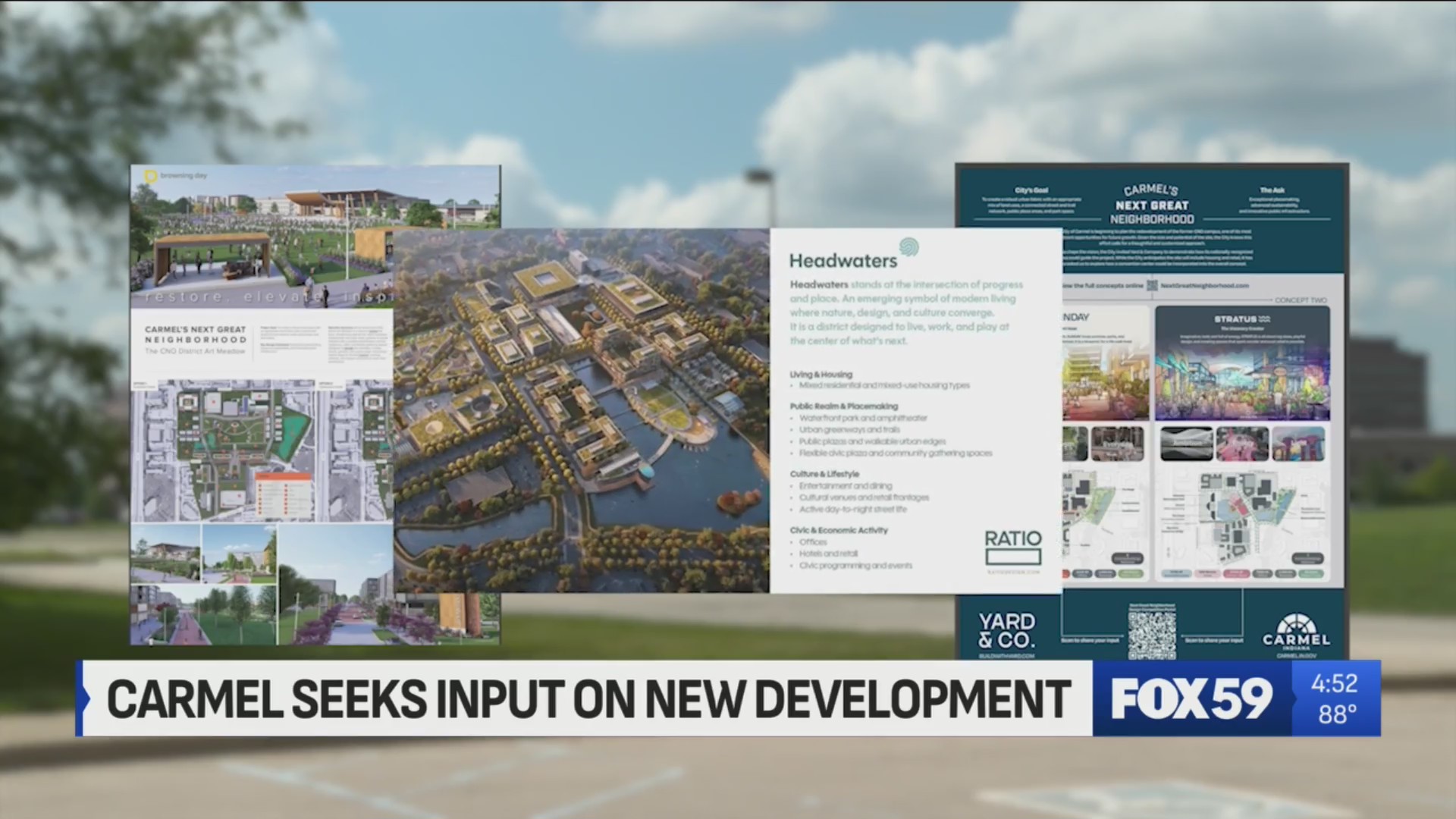Click the 'Culture & Lifestyle' heading
Viewport: 1456px width, 819px height.
pos(824,474)
